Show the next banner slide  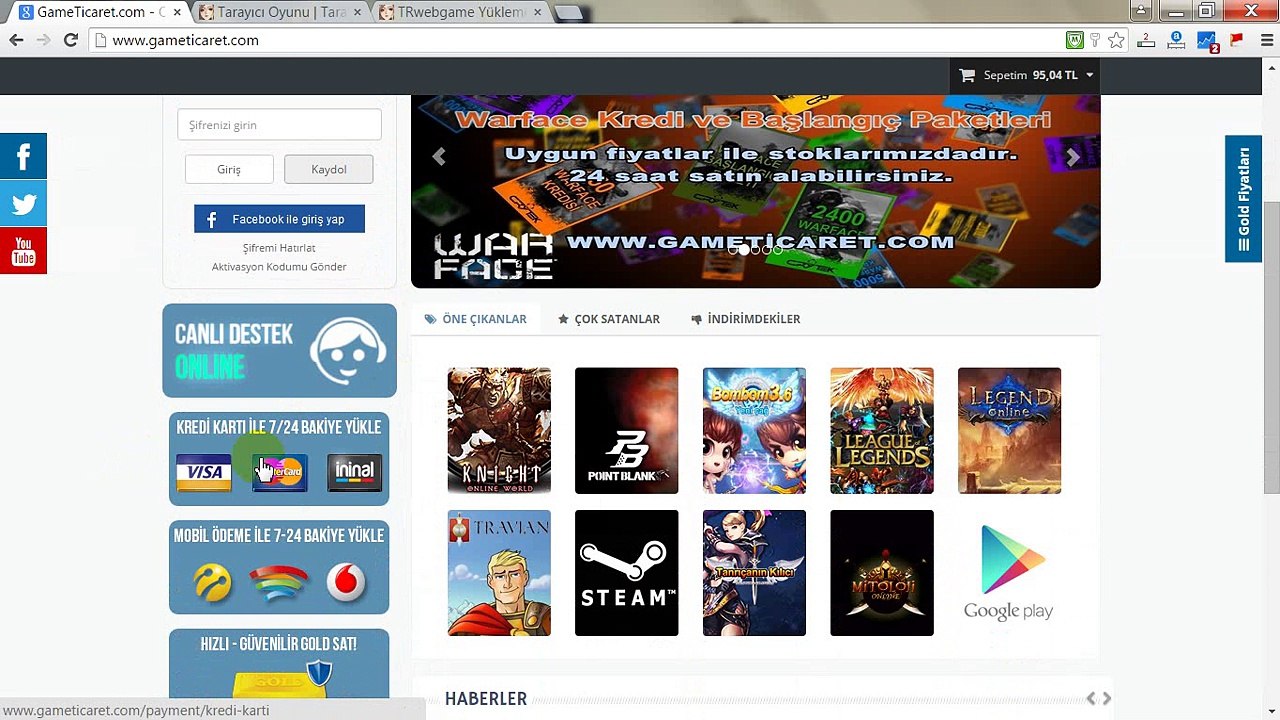pos(1073,157)
